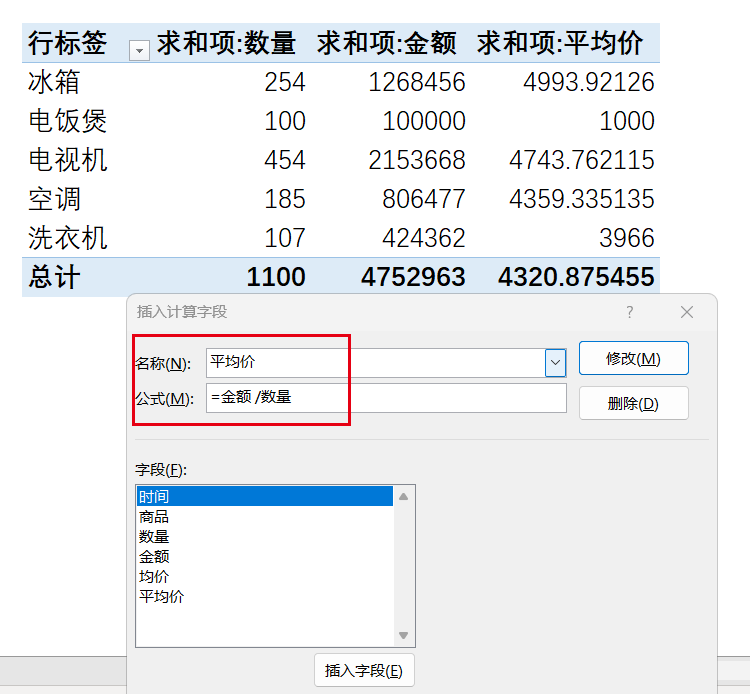Click grand total quantity 1100
The image size is (750, 694).
[x=276, y=277]
